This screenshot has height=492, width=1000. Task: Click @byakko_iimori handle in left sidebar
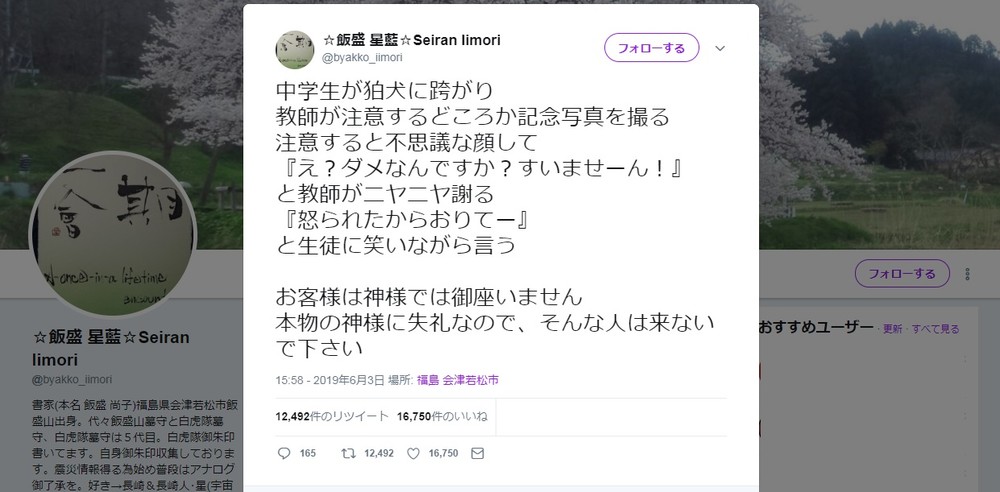point(72,380)
